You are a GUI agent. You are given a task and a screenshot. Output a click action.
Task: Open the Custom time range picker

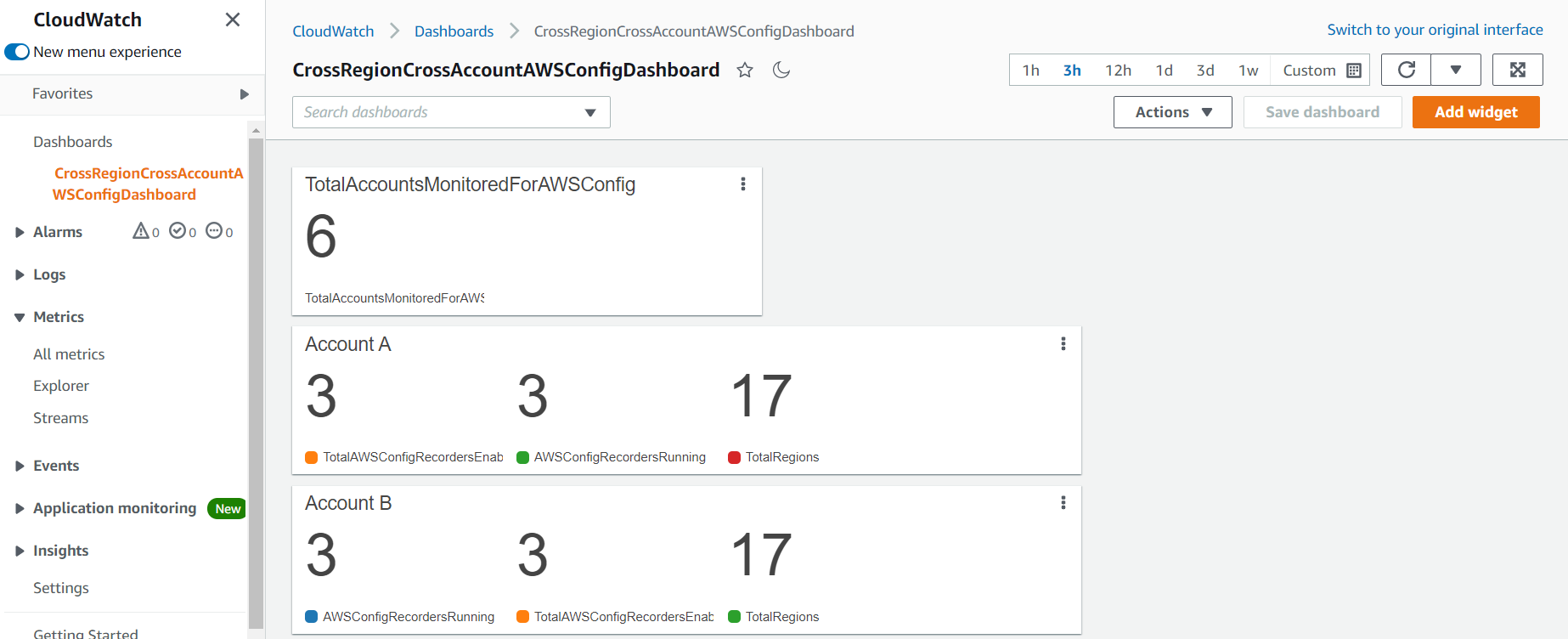(x=1321, y=71)
